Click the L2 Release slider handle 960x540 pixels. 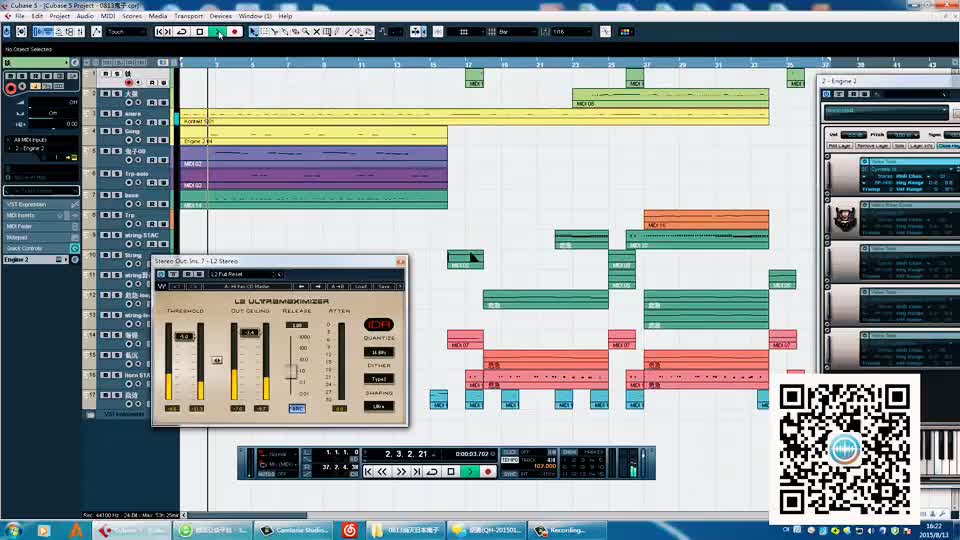click(291, 371)
